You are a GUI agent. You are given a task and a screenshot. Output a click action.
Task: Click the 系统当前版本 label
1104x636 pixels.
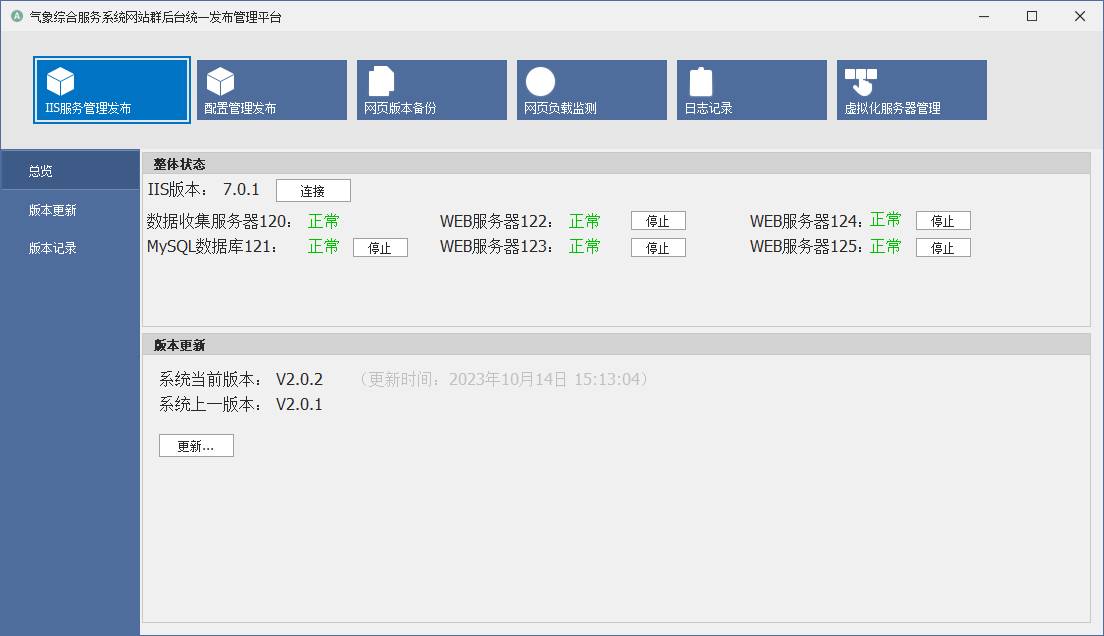tap(210, 380)
